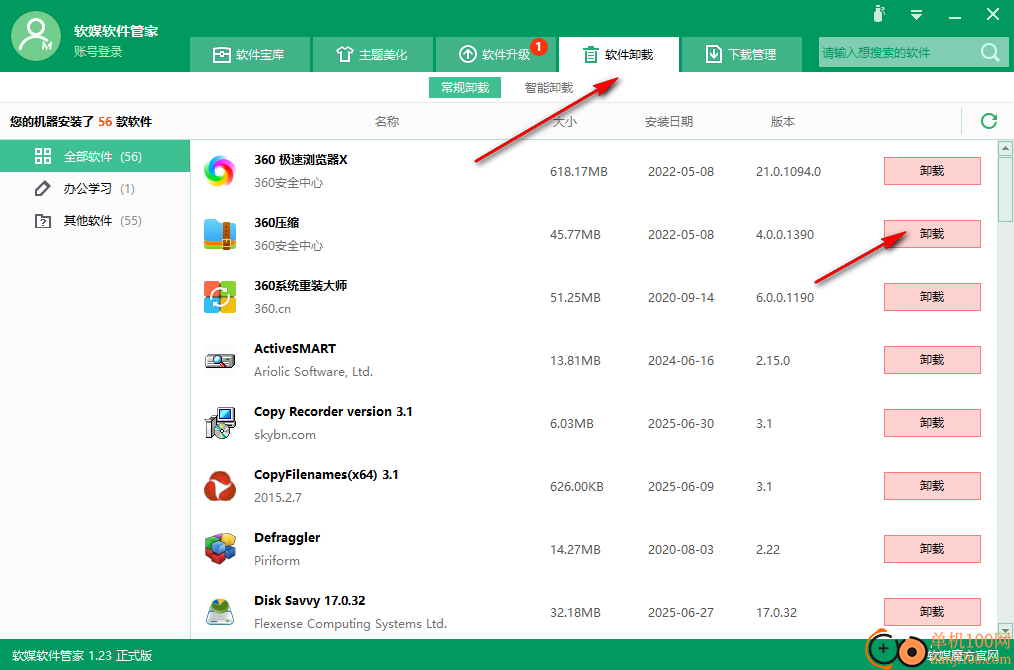Select the 软件卸载 tab

(x=618, y=54)
